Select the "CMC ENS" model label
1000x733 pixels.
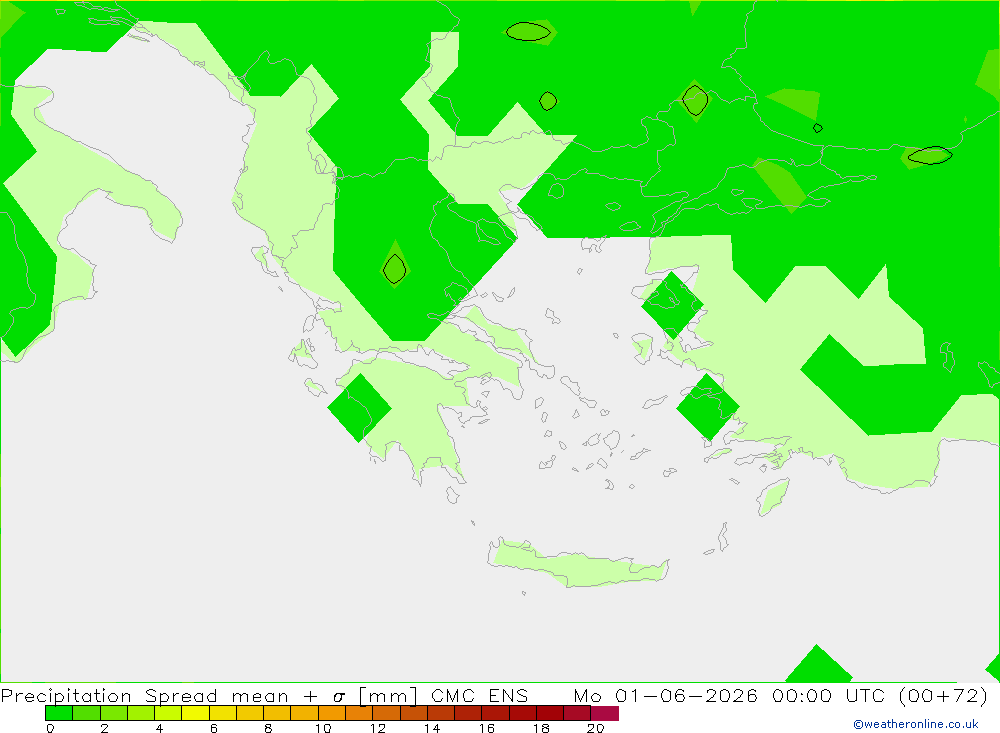click(x=480, y=696)
